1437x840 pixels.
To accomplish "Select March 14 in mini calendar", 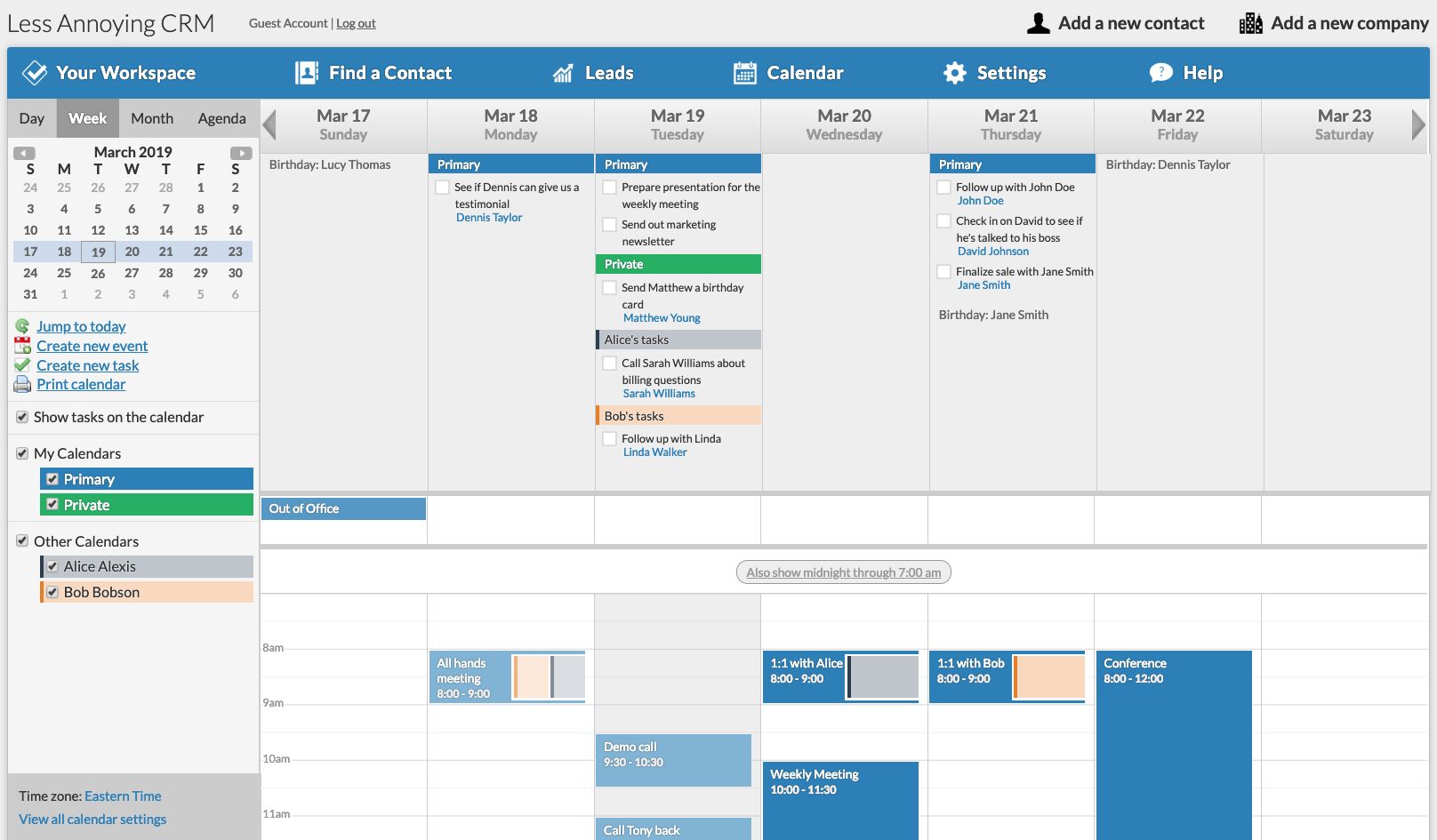I will coord(166,230).
